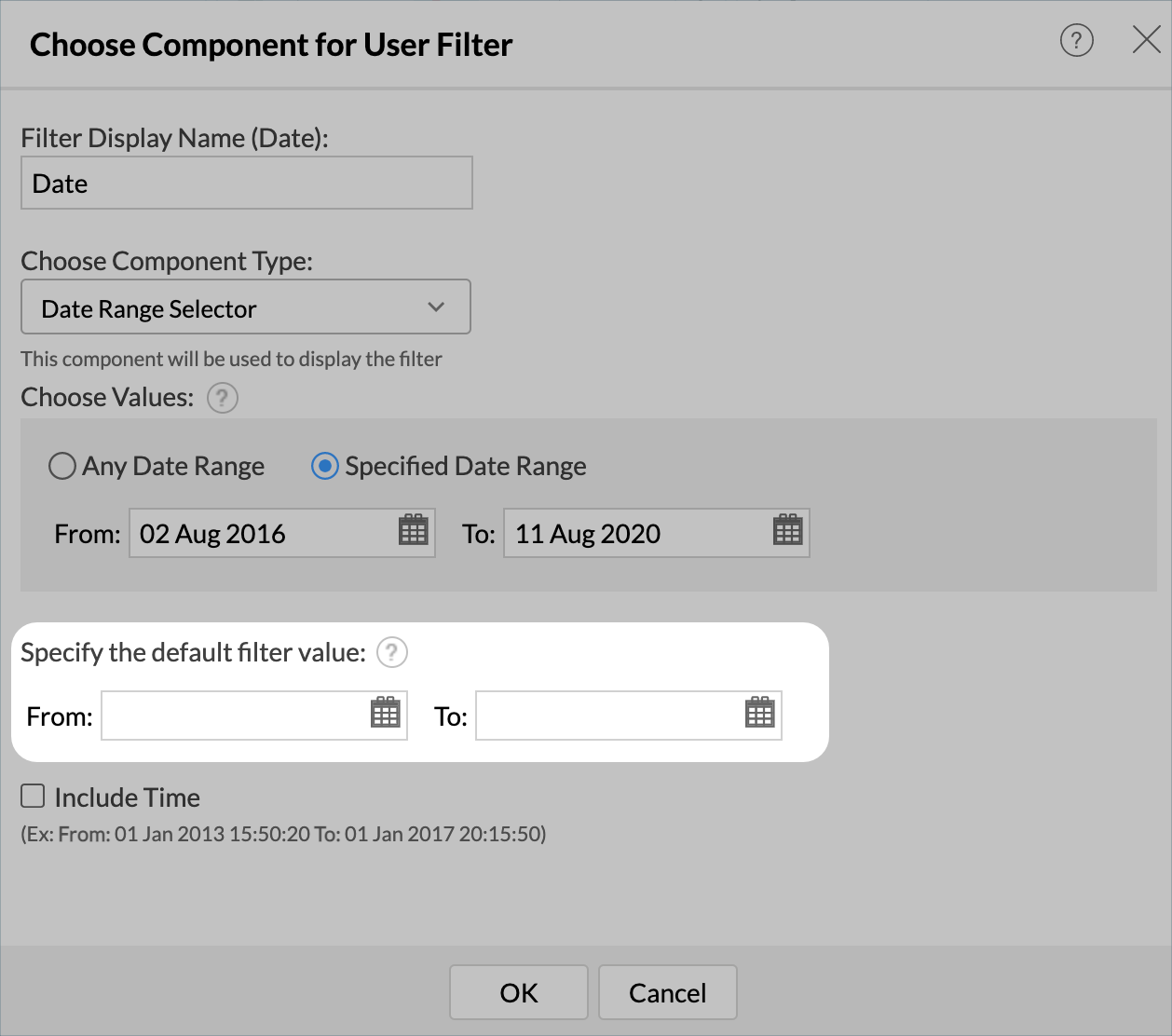Viewport: 1172px width, 1036px height.
Task: Select the Any Date Range option
Action: click(62, 466)
